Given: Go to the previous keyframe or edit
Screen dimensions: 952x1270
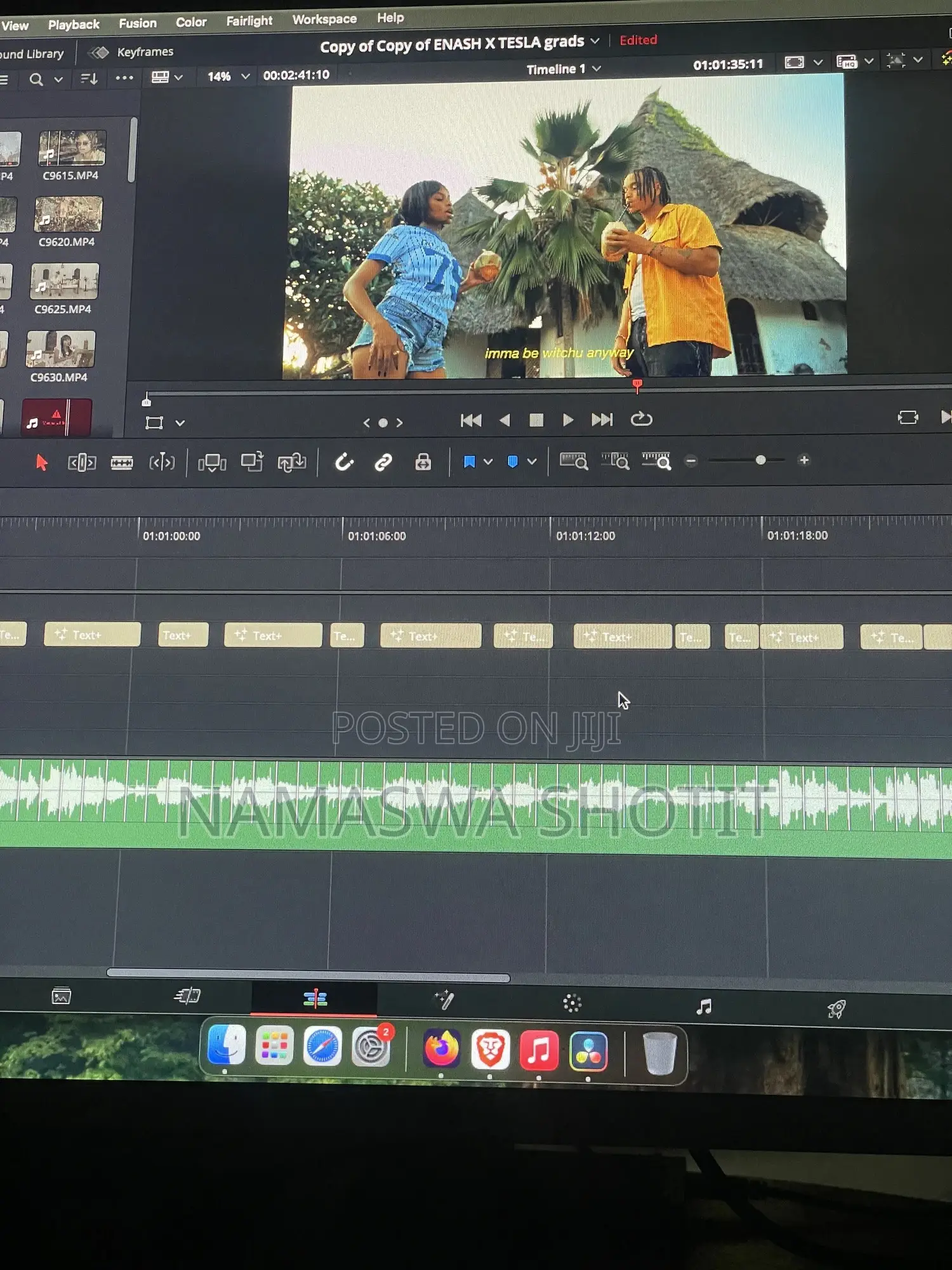Looking at the screenshot, I should tap(366, 423).
